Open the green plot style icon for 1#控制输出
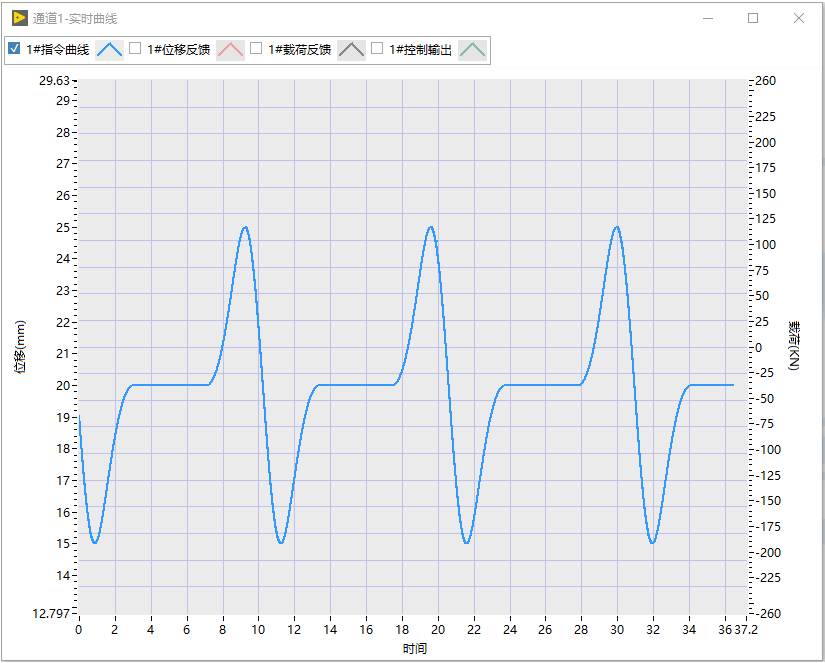 (472, 50)
